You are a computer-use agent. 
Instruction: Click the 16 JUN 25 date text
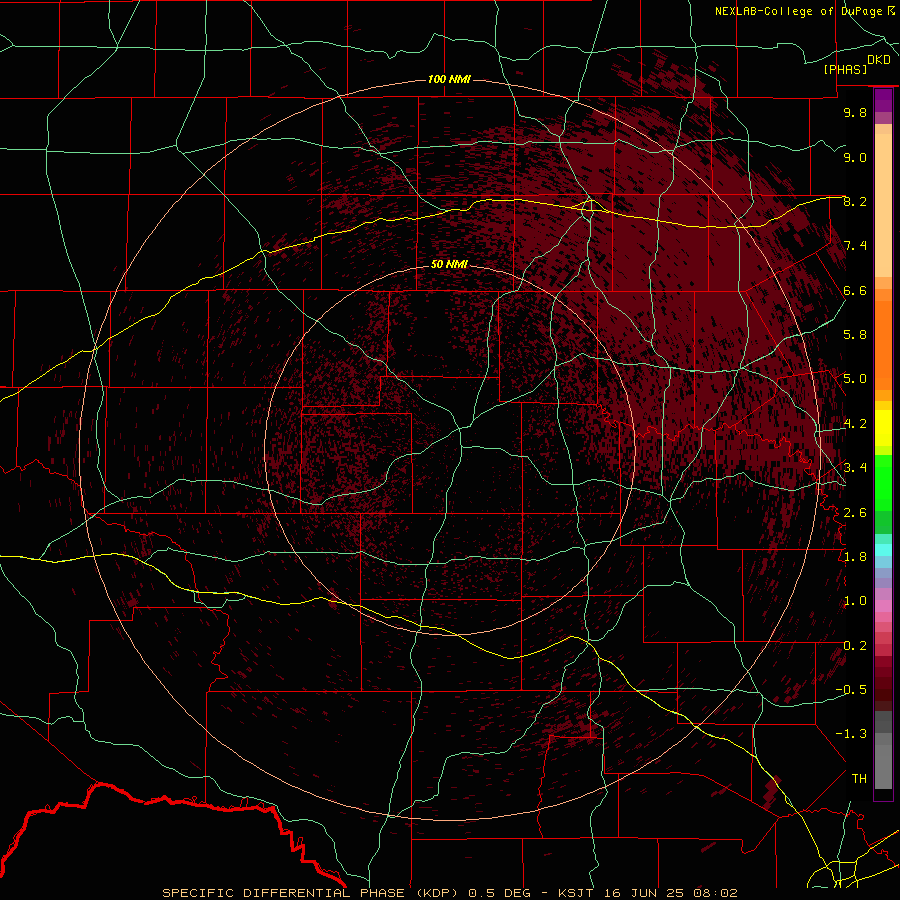642,893
